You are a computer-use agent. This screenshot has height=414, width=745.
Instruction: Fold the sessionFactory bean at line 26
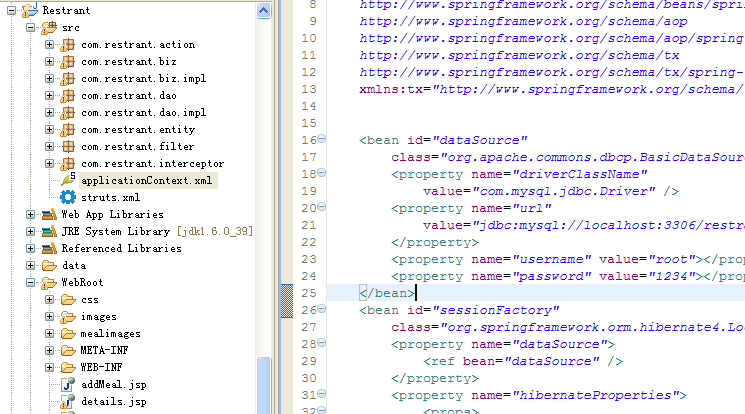click(322, 308)
